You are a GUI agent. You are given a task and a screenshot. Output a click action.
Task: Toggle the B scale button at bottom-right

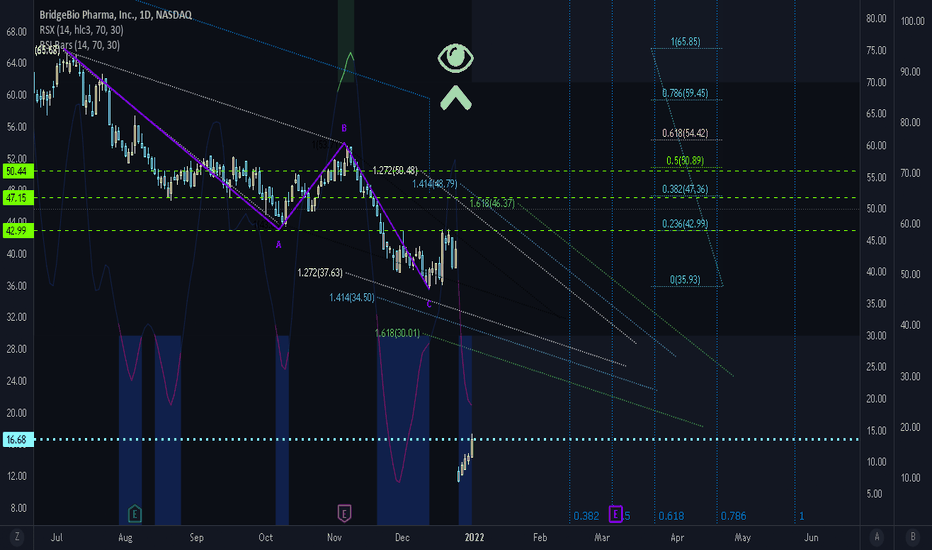(x=913, y=538)
